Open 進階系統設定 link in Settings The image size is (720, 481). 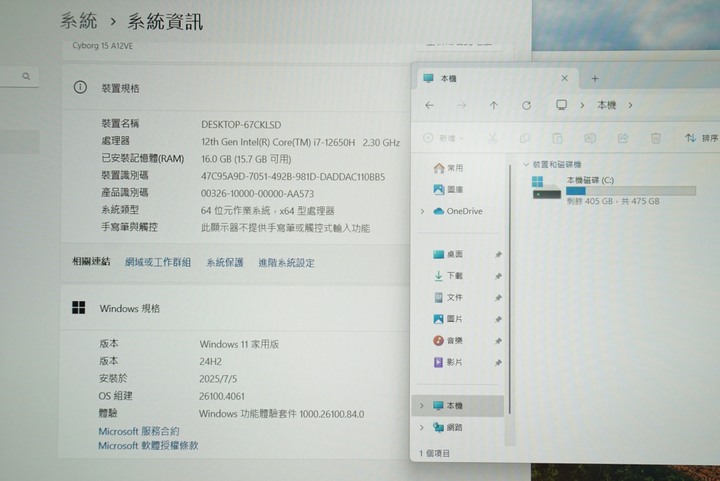(286, 263)
